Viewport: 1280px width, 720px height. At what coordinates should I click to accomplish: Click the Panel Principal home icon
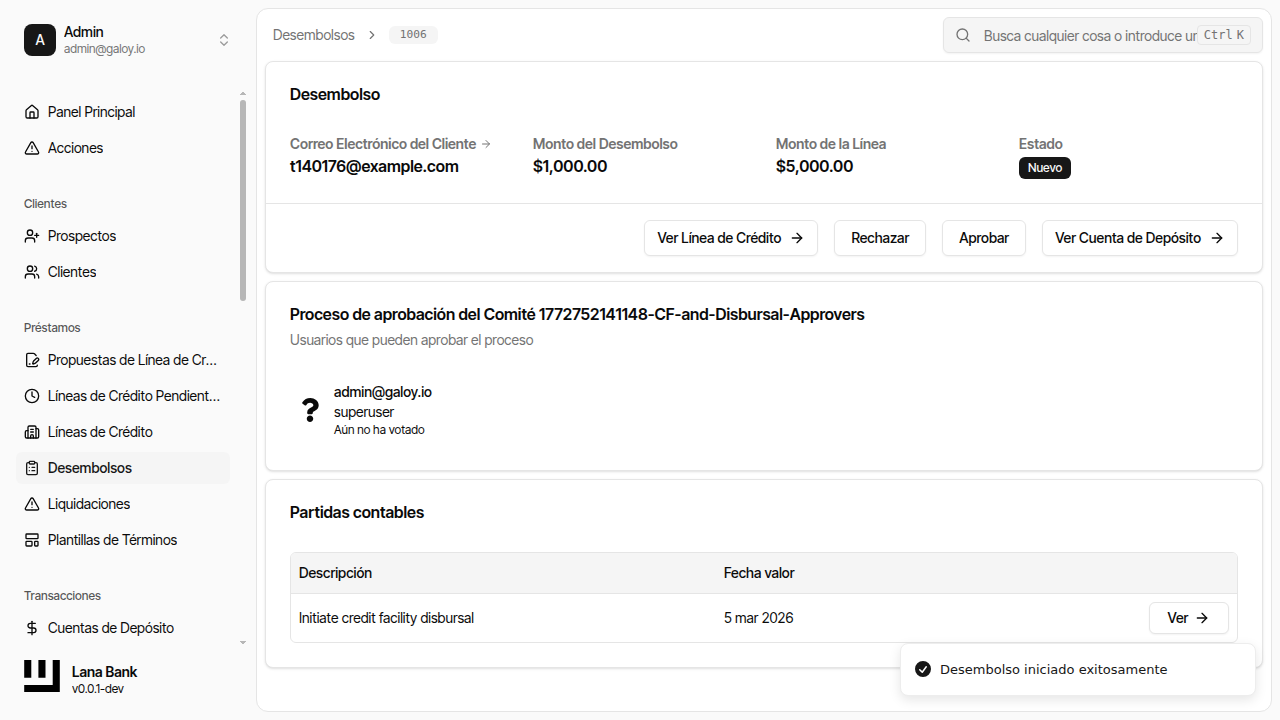32,112
